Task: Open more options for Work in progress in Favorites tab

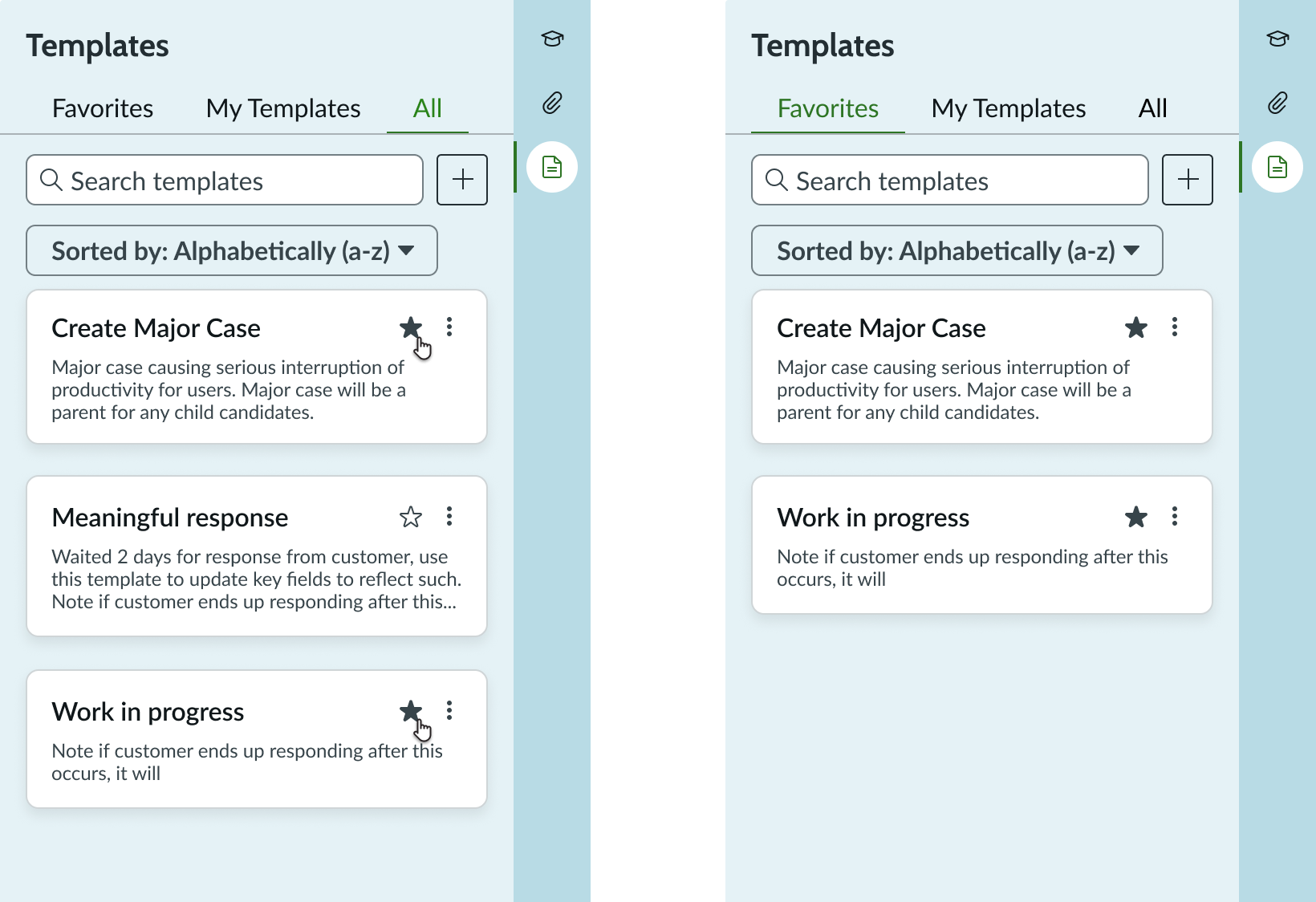Action: 1175,516
